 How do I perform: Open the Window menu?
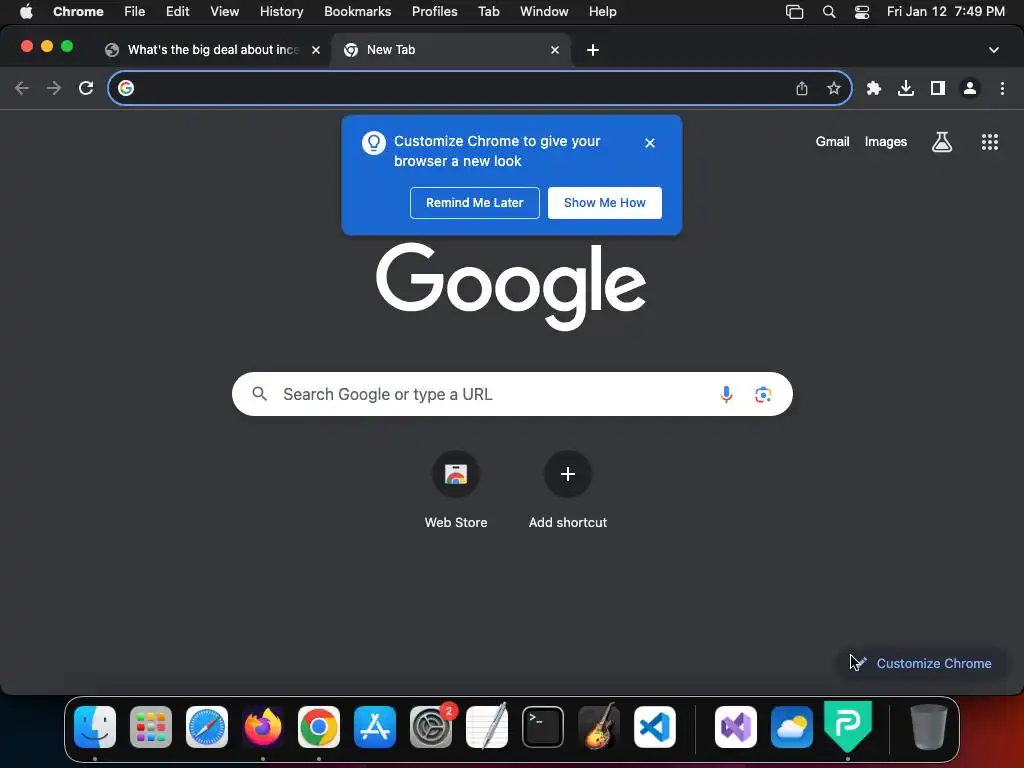[544, 12]
